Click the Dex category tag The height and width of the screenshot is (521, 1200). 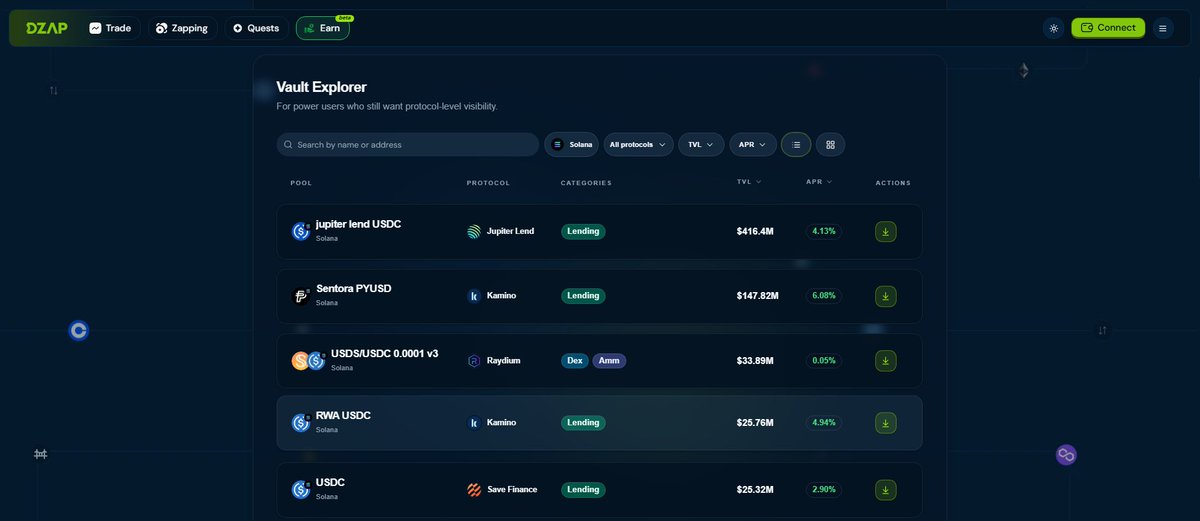pyautogui.click(x=575, y=360)
